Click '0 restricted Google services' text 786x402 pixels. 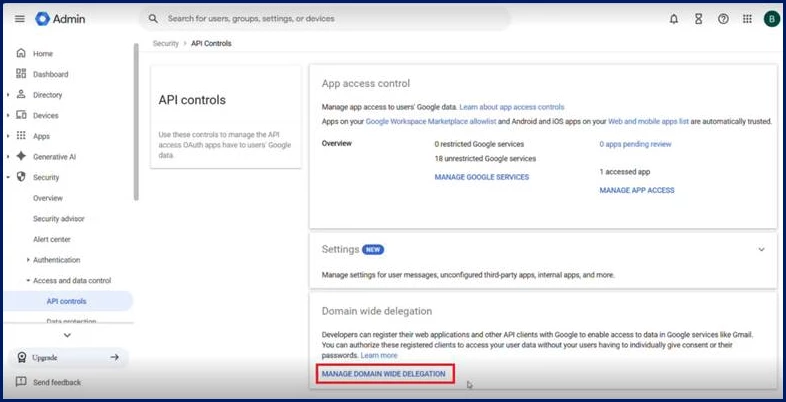[x=479, y=144]
